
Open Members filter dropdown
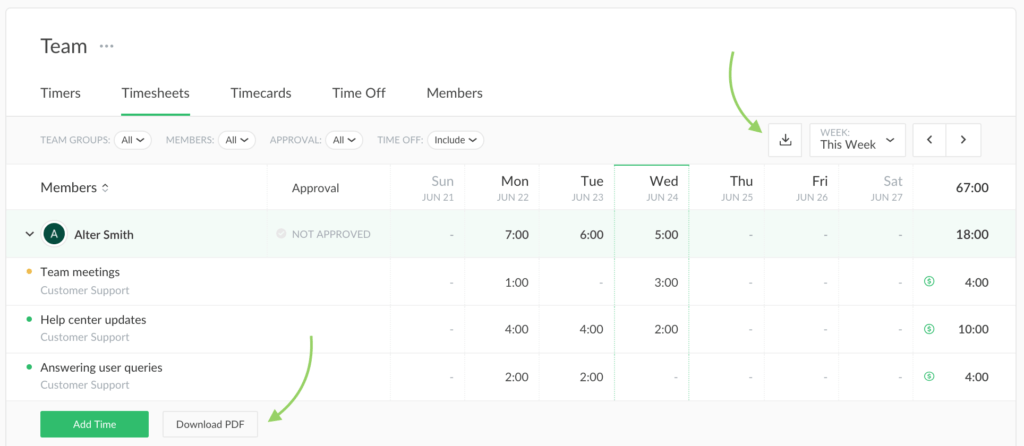(236, 140)
